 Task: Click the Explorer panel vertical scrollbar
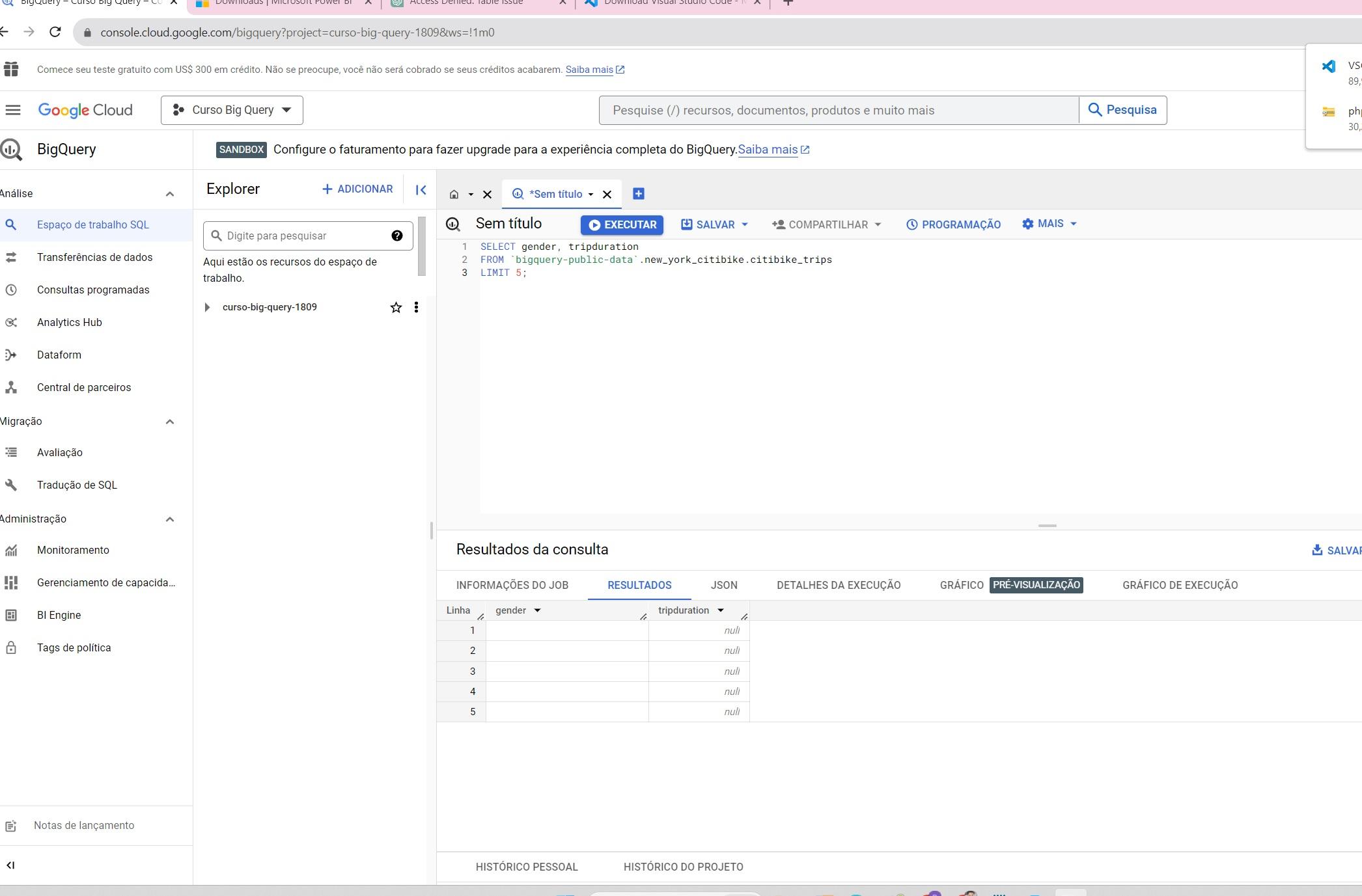point(422,246)
